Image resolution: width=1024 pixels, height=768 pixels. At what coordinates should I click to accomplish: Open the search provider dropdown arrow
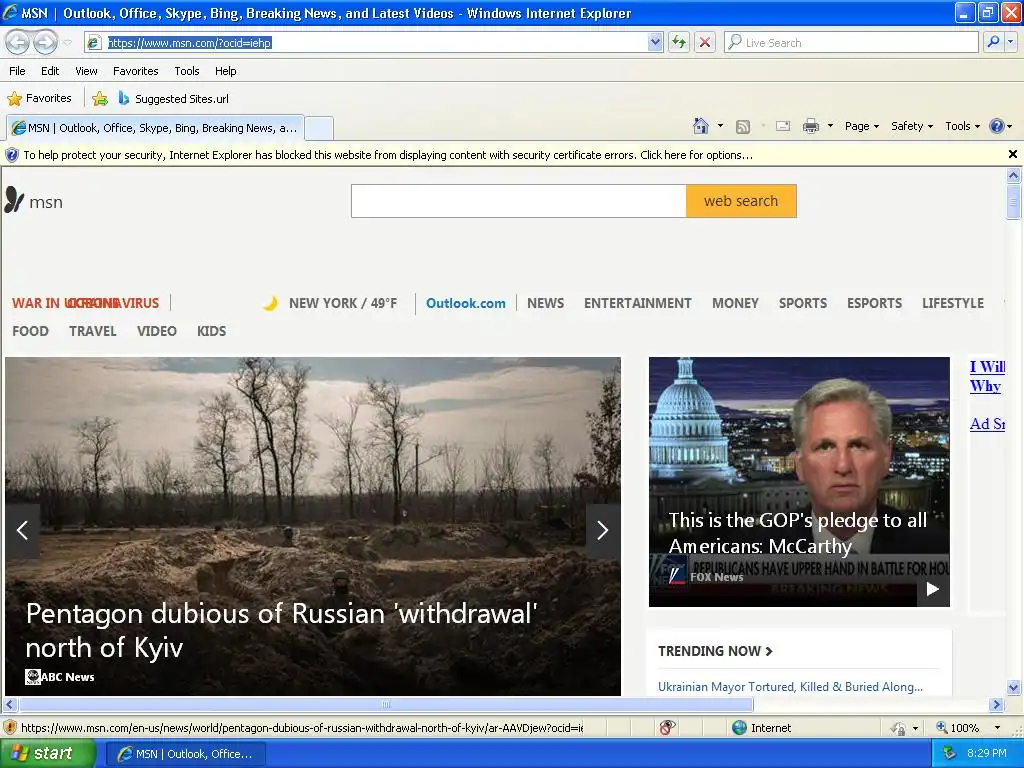click(x=1010, y=42)
